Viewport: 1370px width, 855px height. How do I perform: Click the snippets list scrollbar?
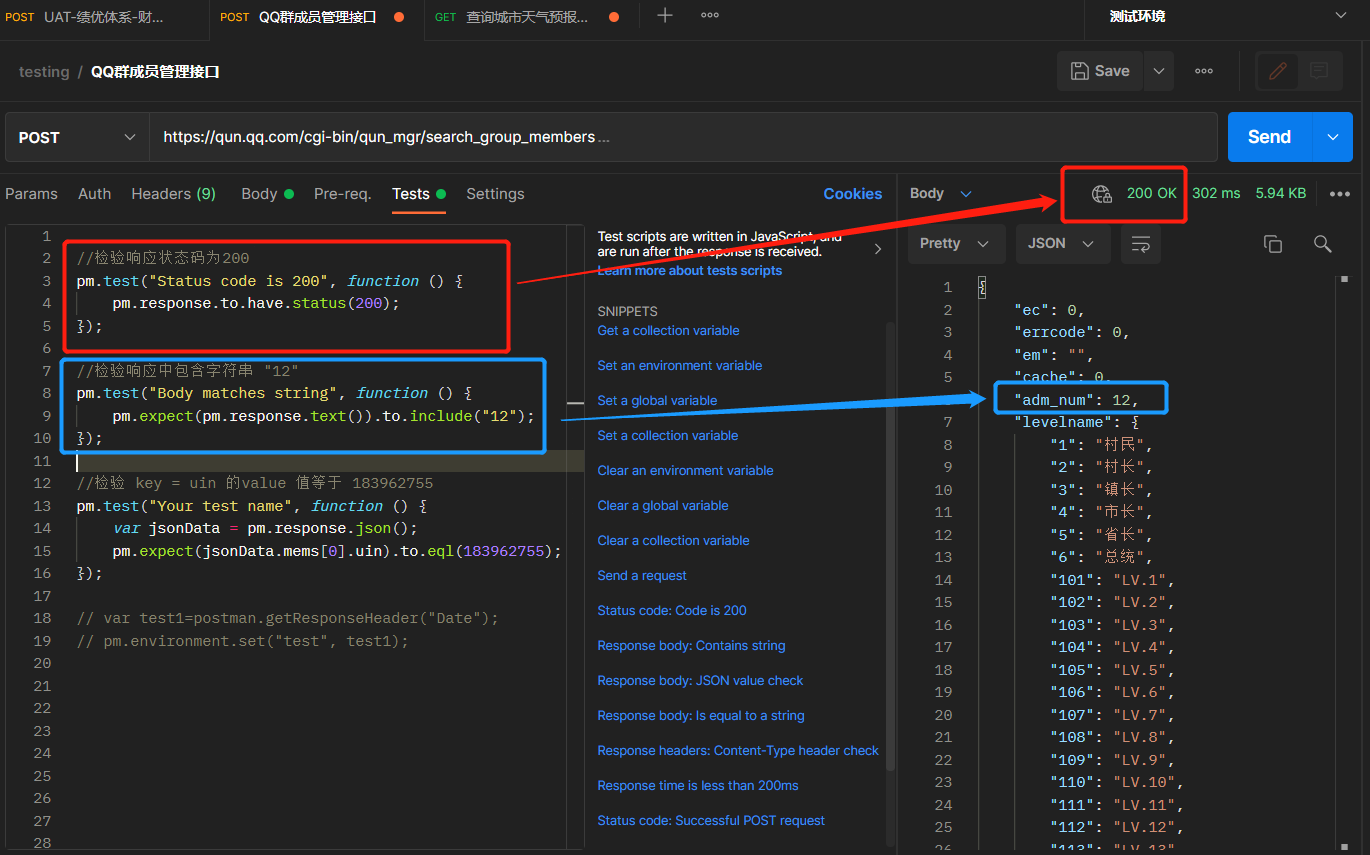pyautogui.click(x=889, y=545)
